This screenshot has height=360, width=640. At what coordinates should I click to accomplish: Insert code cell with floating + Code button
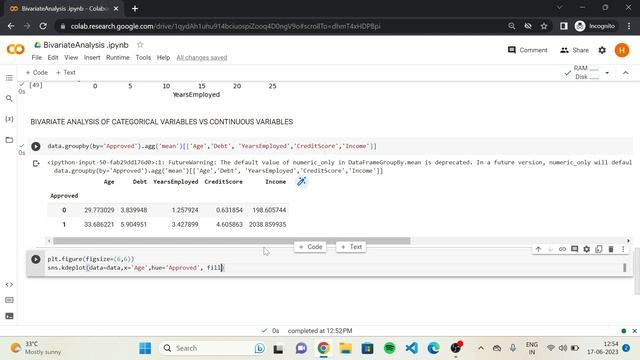coord(310,247)
